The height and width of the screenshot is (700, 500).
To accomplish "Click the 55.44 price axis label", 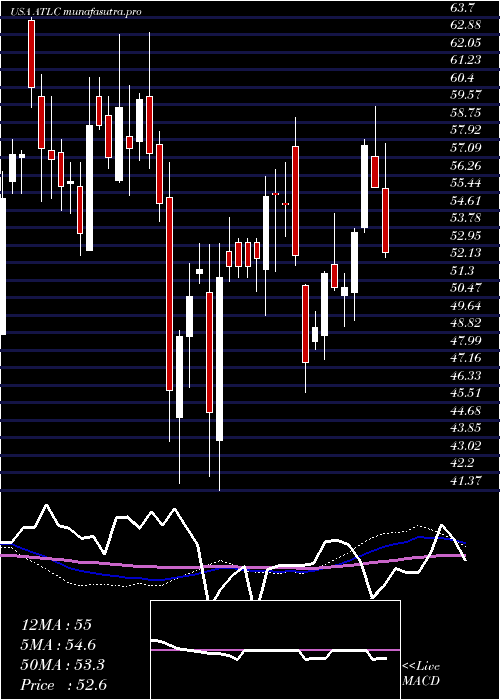I will [466, 183].
